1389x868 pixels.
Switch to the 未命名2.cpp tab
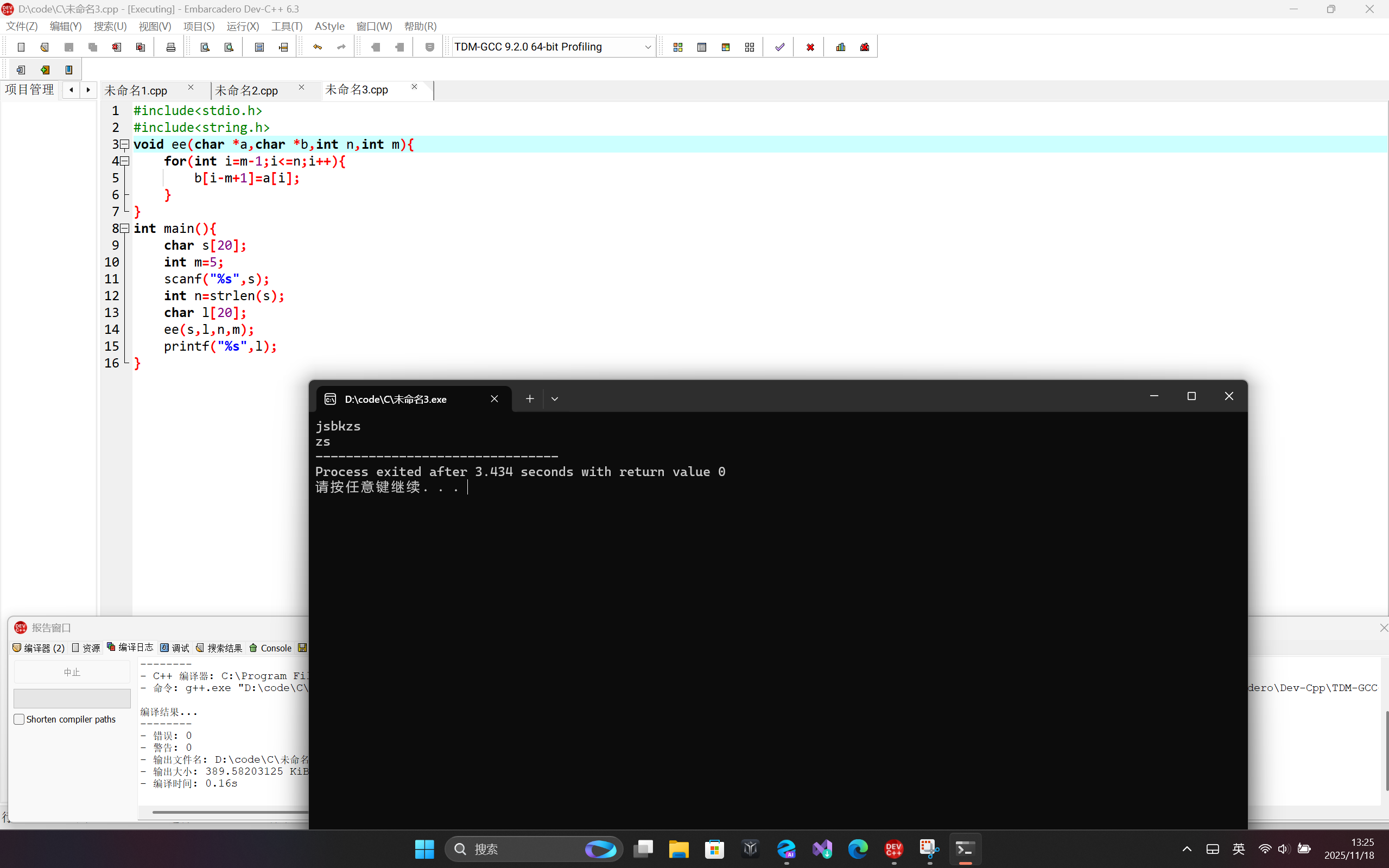(247, 90)
